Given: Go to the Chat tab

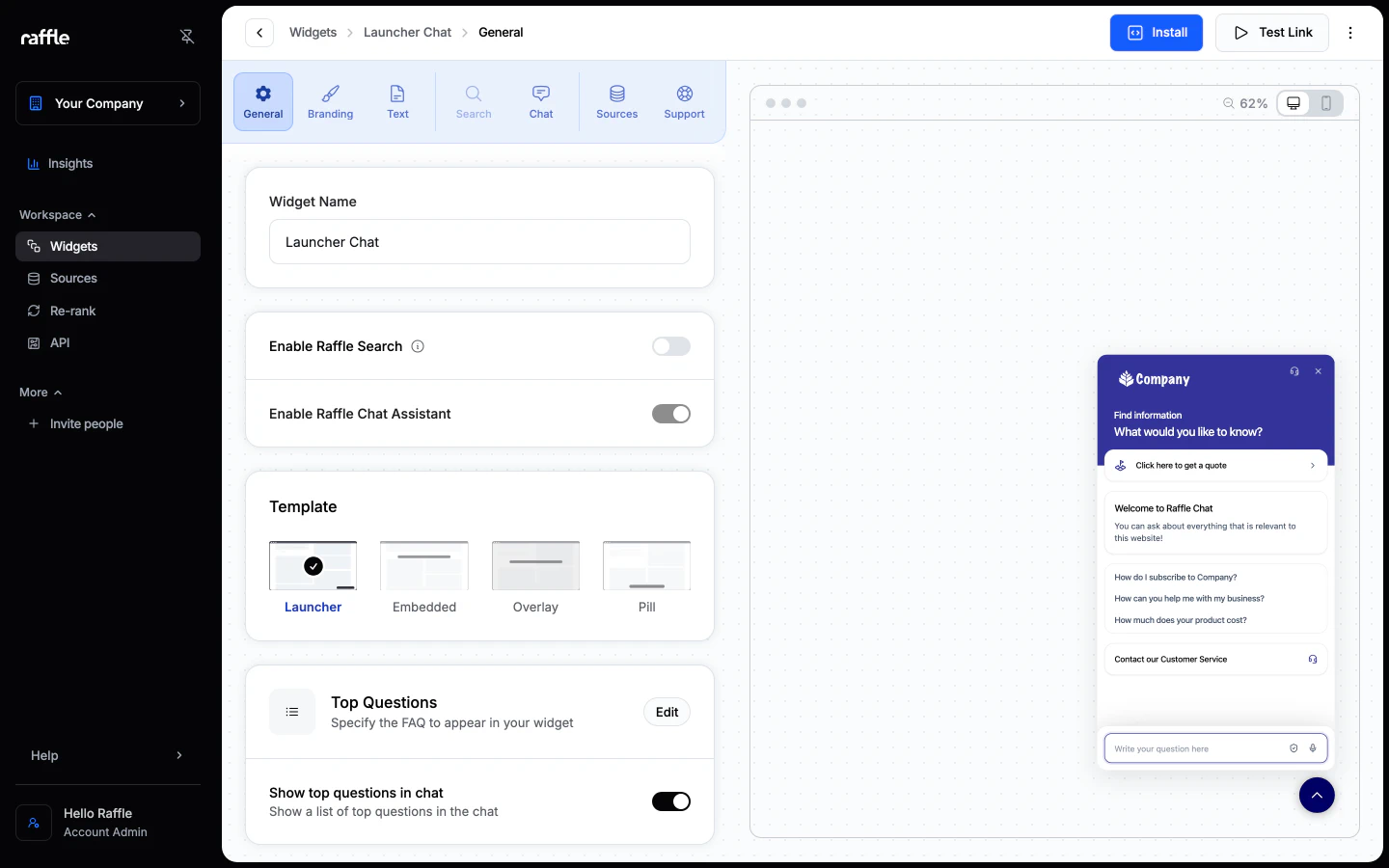Looking at the screenshot, I should click(x=541, y=101).
